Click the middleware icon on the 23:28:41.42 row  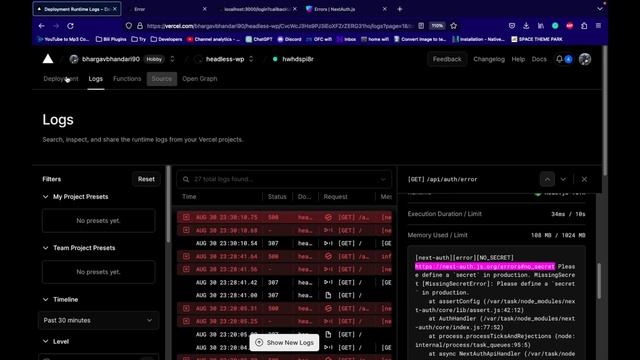(328, 282)
